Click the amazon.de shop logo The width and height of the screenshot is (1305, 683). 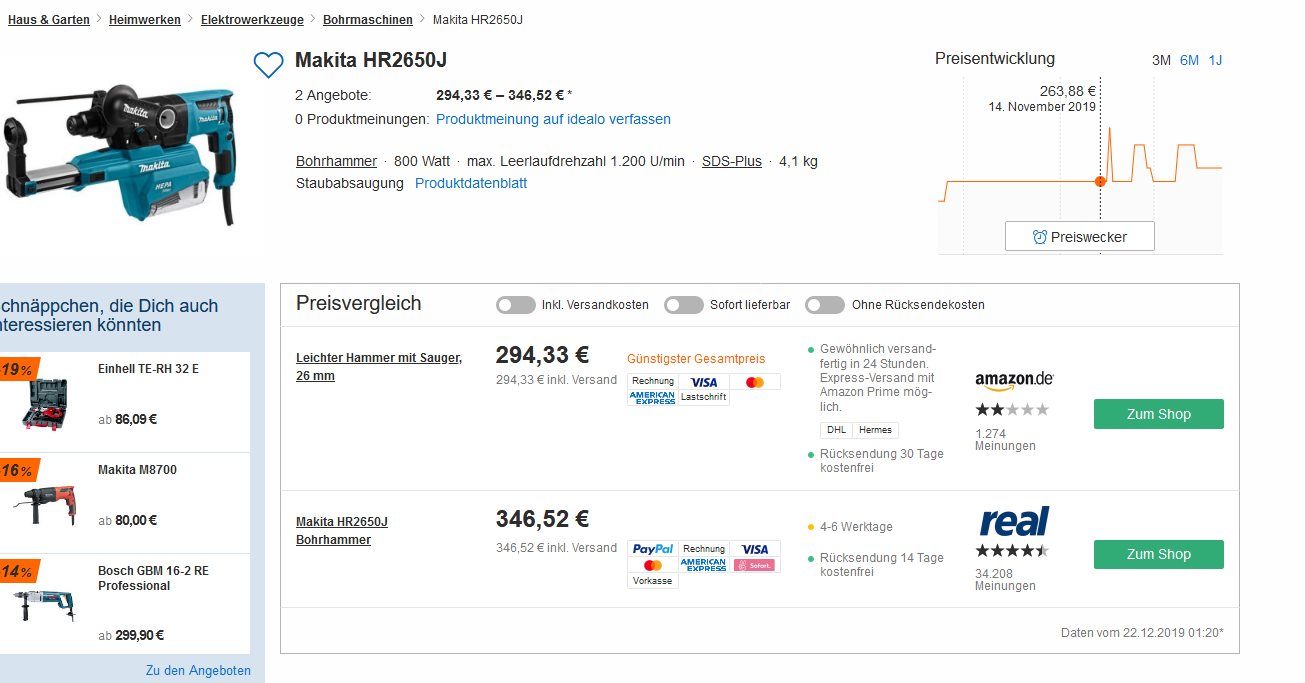(1013, 379)
